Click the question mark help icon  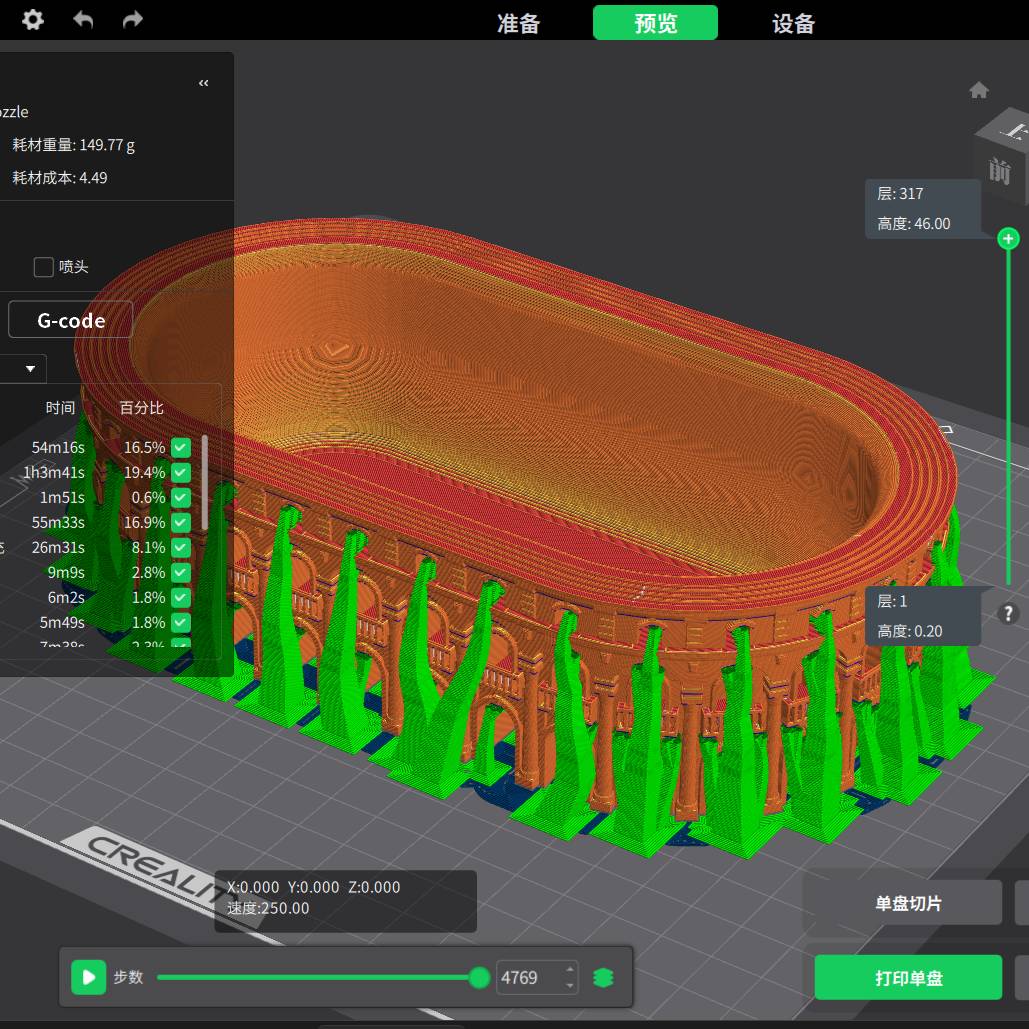click(1008, 614)
